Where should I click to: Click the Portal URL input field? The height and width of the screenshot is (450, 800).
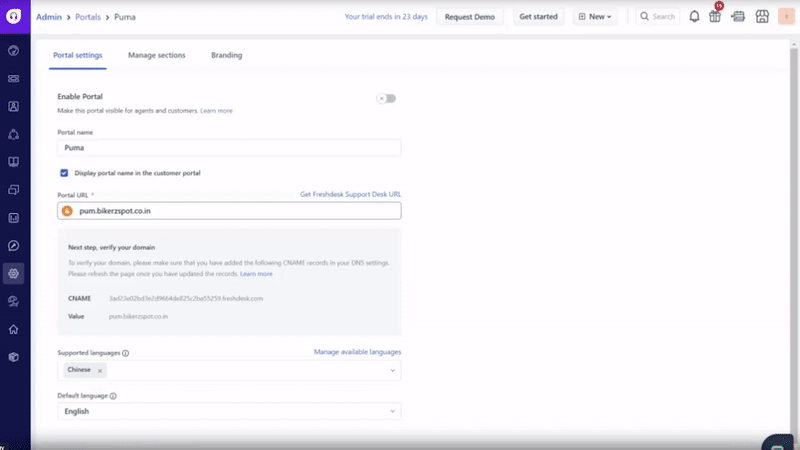click(229, 211)
